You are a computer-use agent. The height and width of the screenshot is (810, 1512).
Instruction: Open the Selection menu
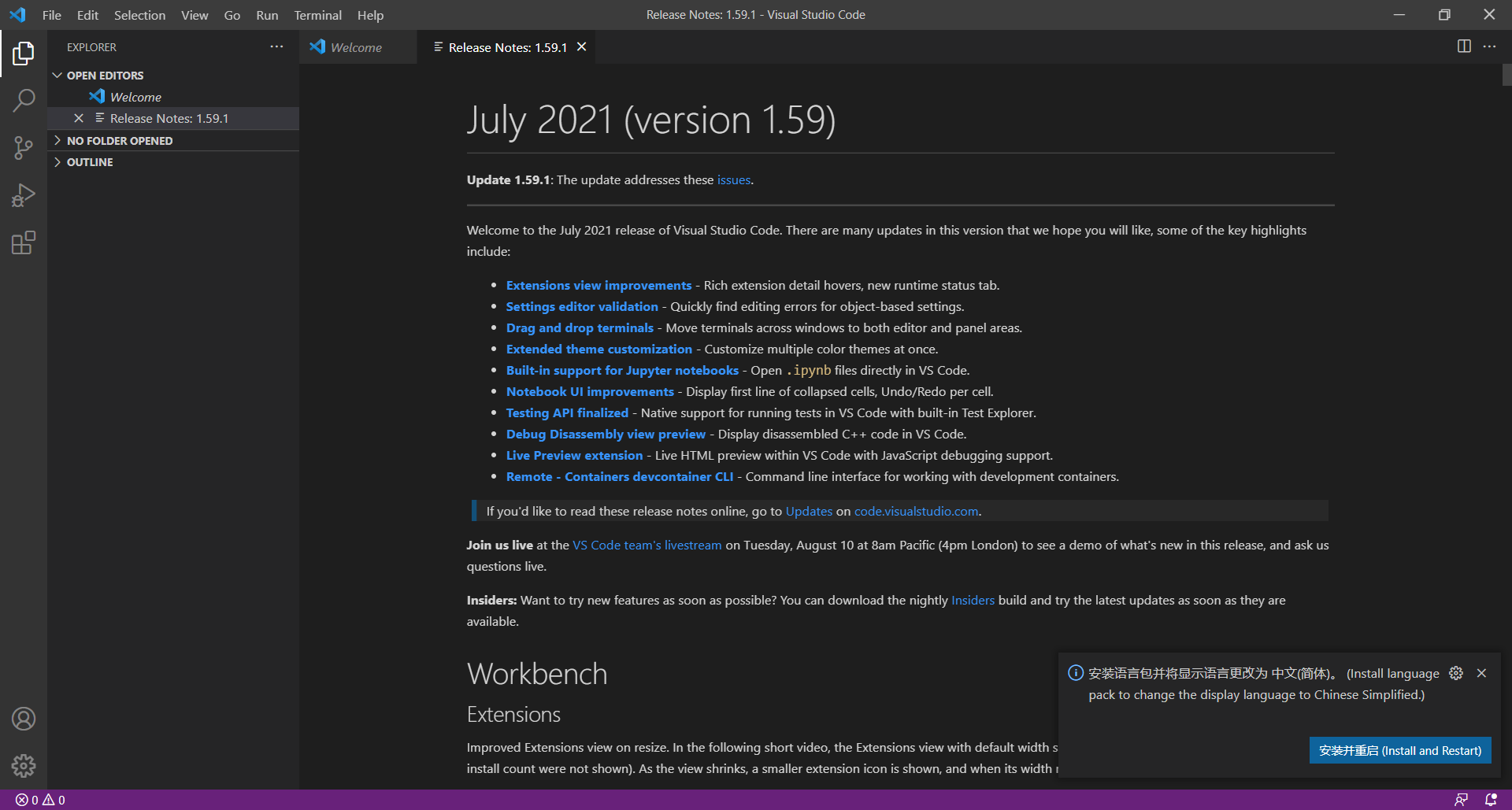(x=139, y=15)
